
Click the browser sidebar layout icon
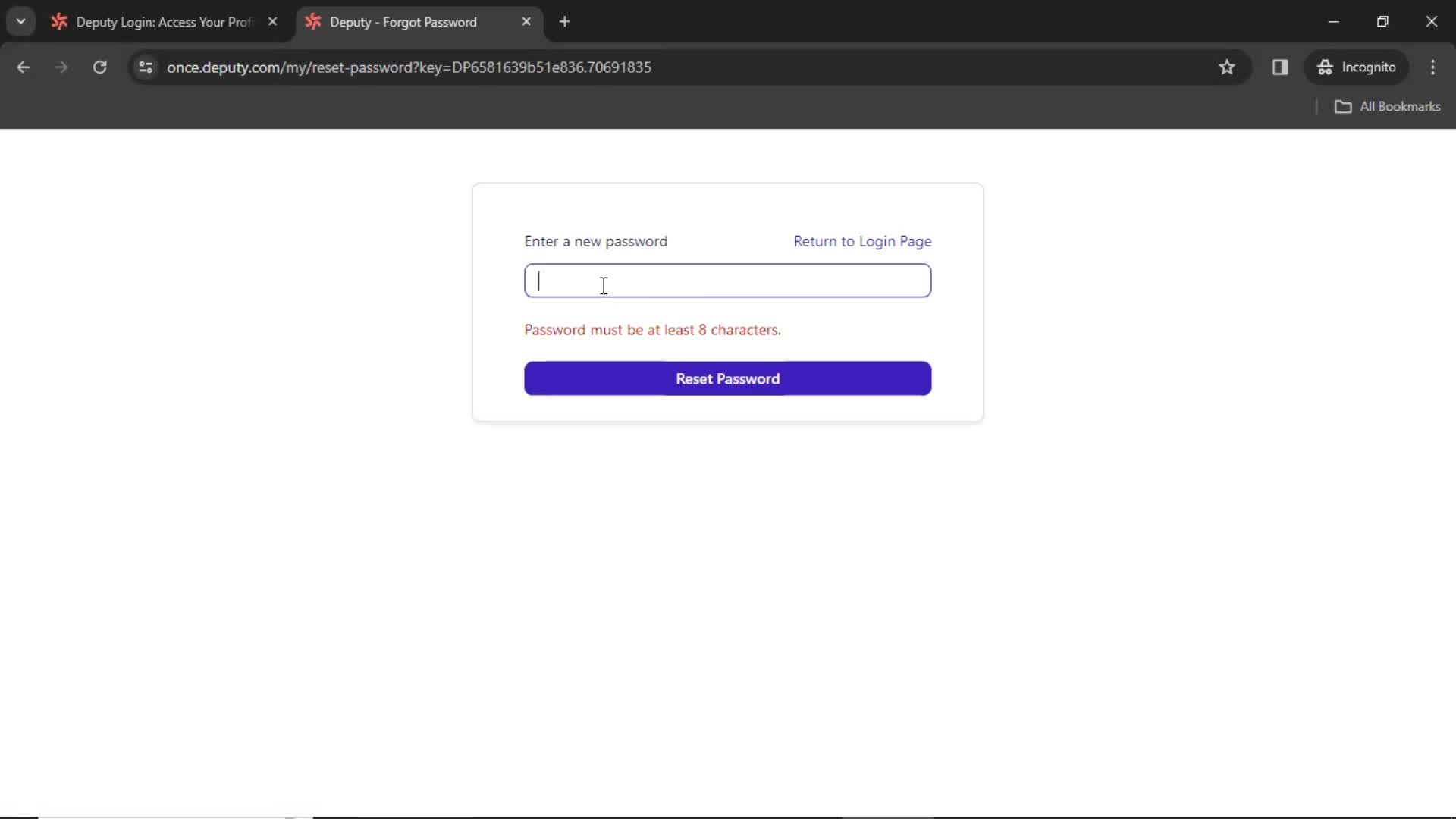[1280, 67]
